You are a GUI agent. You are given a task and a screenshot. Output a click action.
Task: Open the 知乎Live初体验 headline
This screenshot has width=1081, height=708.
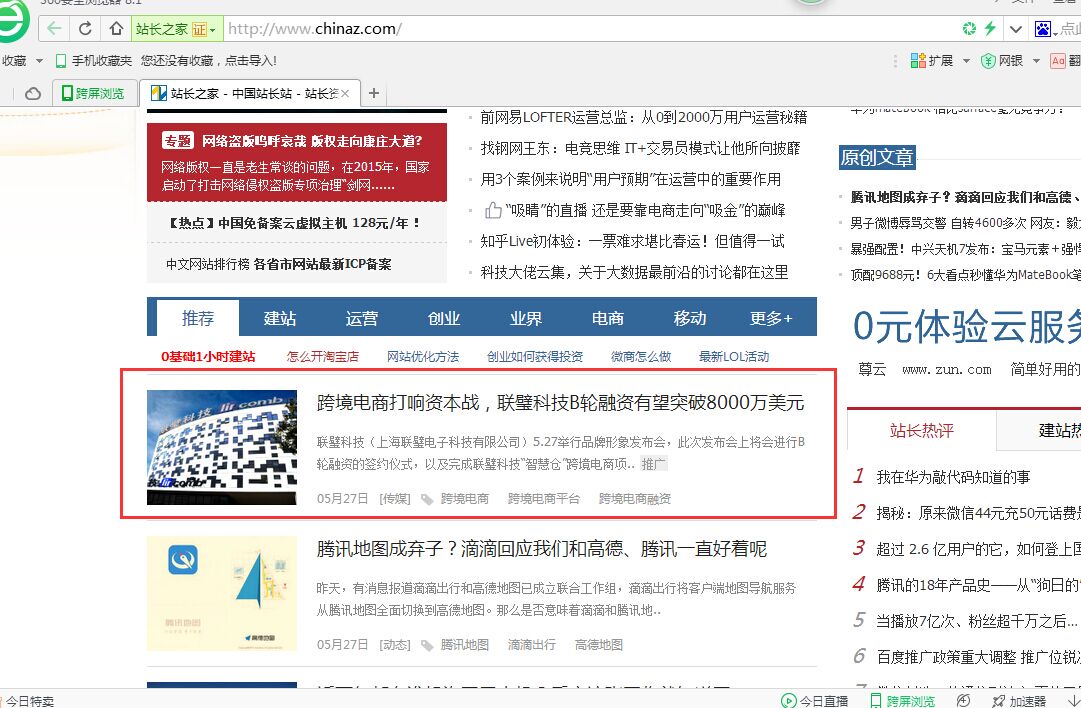pyautogui.click(x=632, y=241)
